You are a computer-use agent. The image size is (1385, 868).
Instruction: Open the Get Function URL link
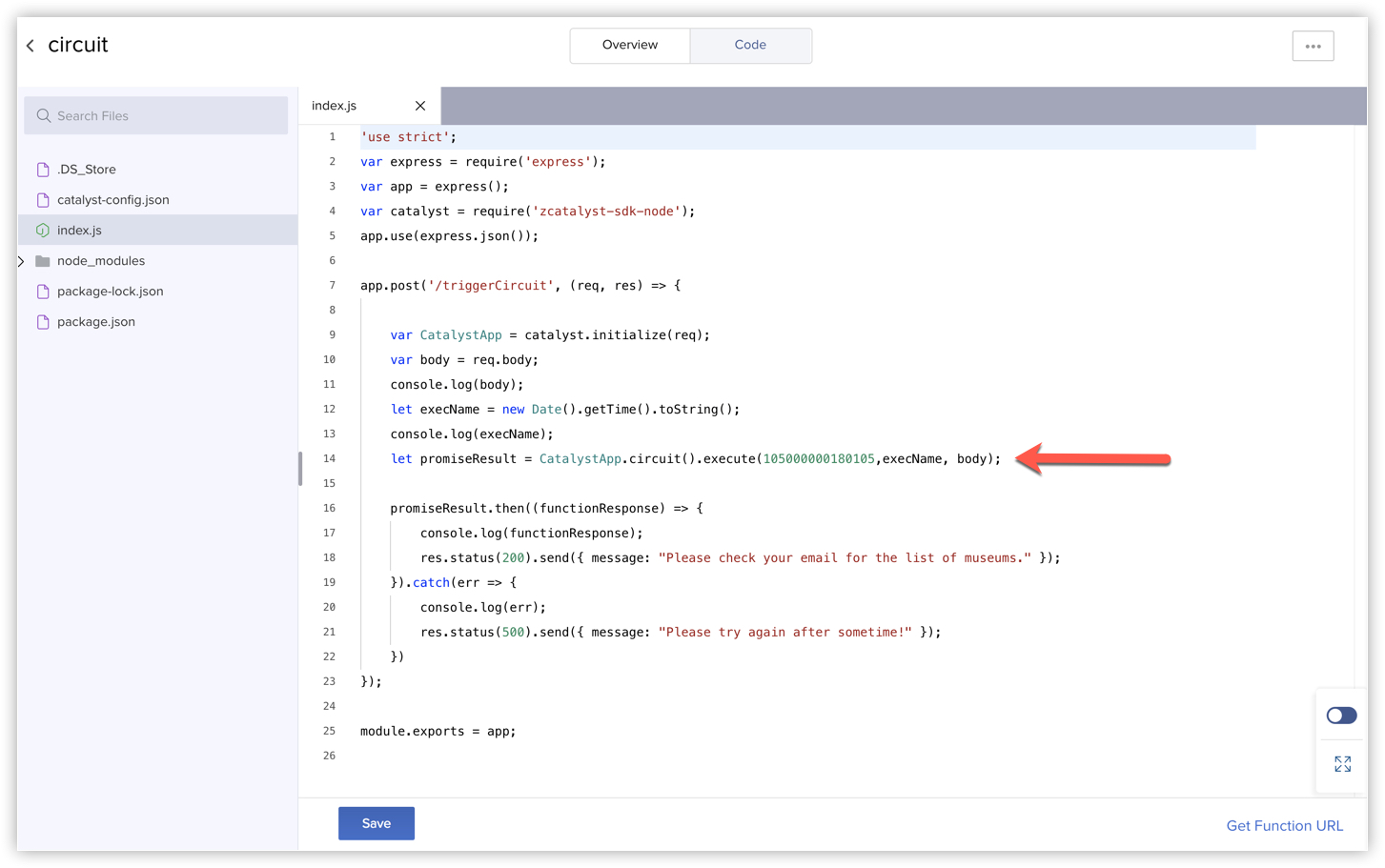[1284, 826]
